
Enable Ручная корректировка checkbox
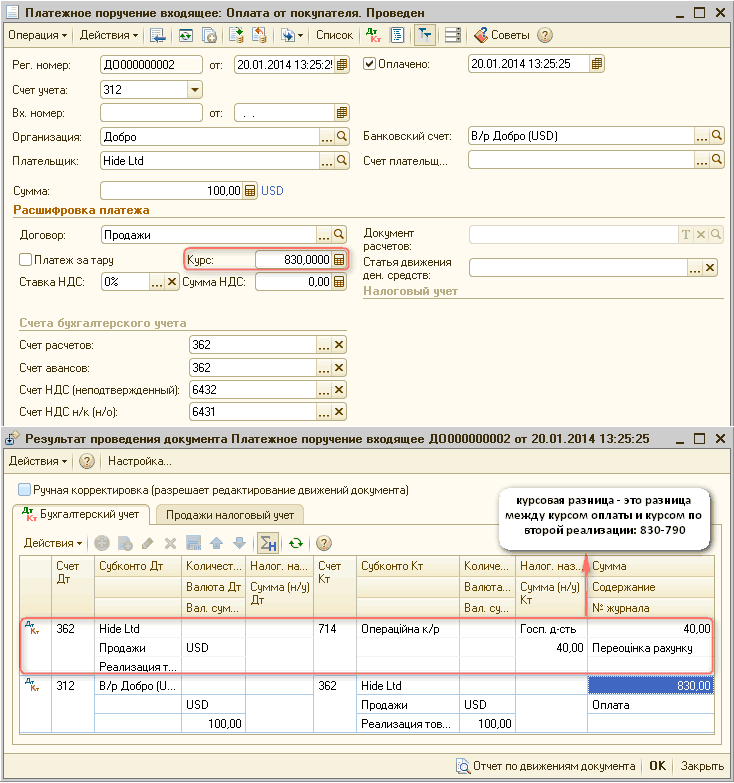[25, 490]
